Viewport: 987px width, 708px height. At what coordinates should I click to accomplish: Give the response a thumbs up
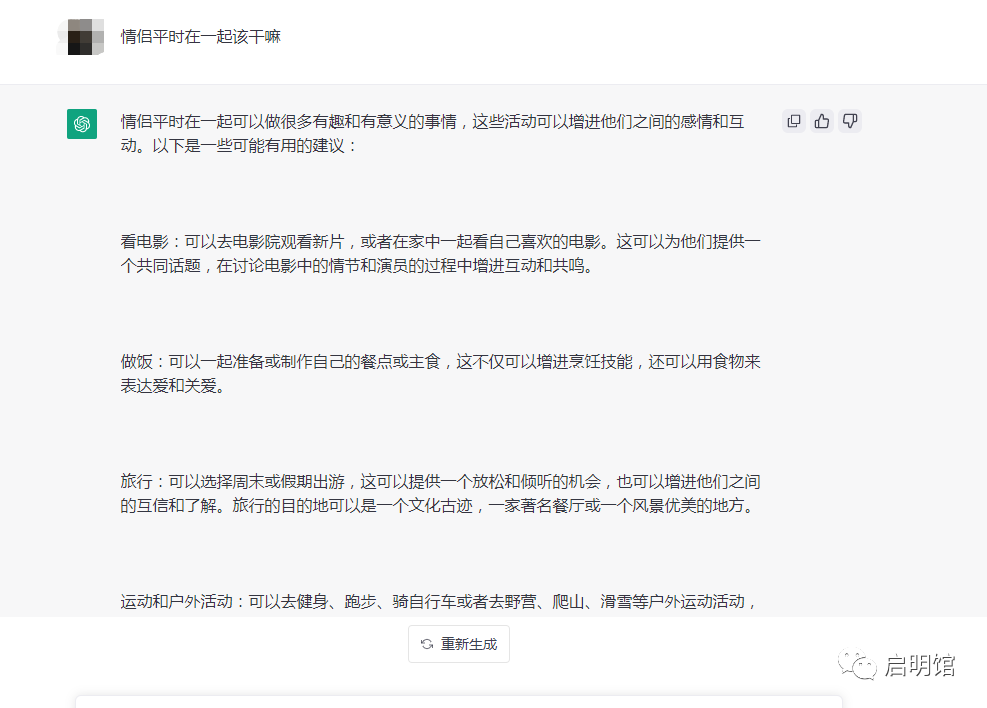pyautogui.click(x=821, y=121)
